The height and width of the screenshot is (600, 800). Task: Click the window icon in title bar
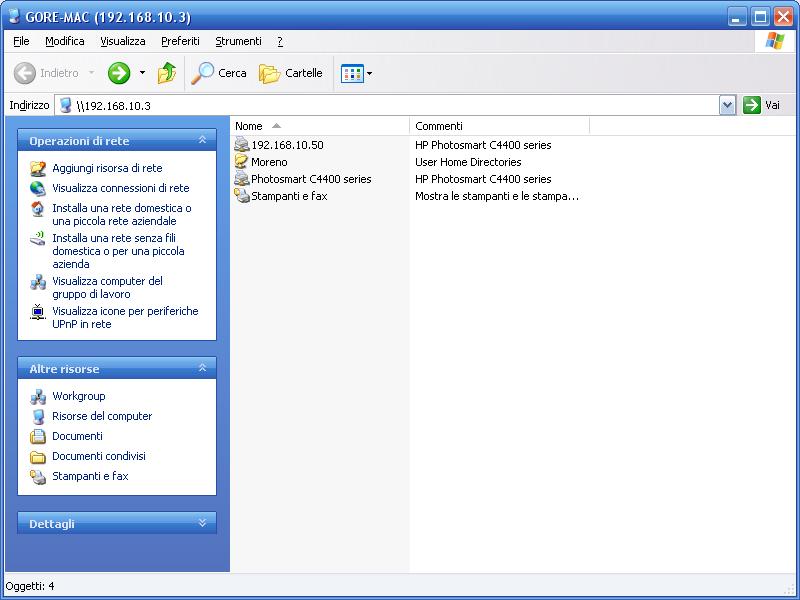[14, 16]
